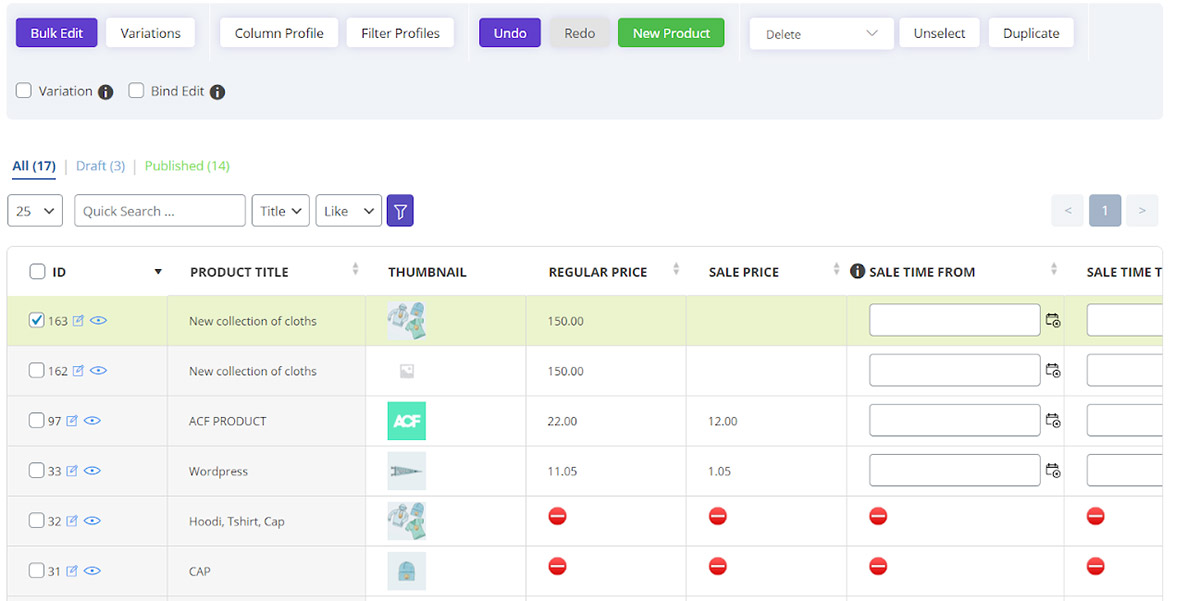Open edit link for product 33
Viewport: 1200px width, 601px height.
point(72,471)
